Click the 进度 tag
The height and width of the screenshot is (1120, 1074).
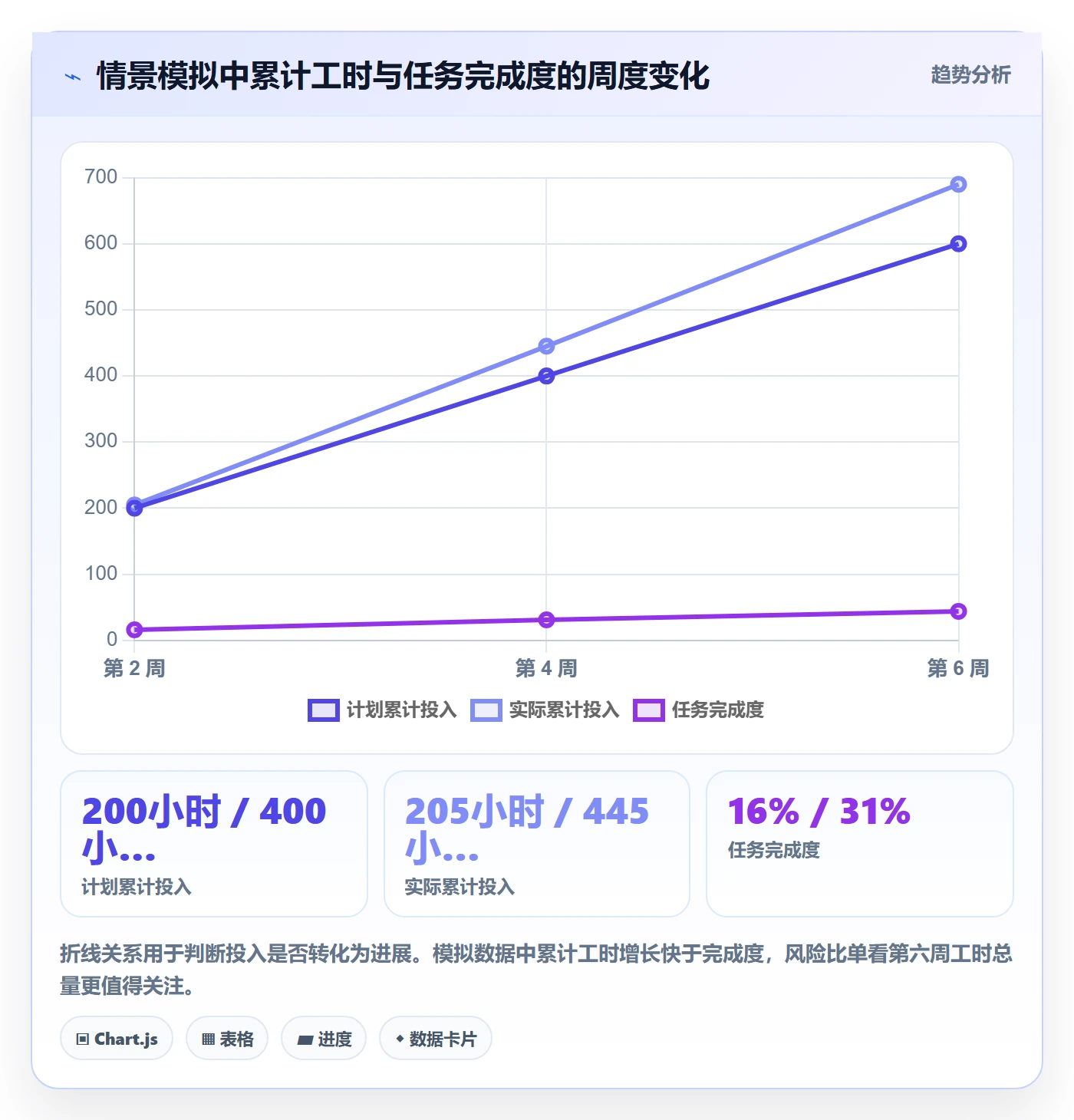click(x=324, y=1039)
